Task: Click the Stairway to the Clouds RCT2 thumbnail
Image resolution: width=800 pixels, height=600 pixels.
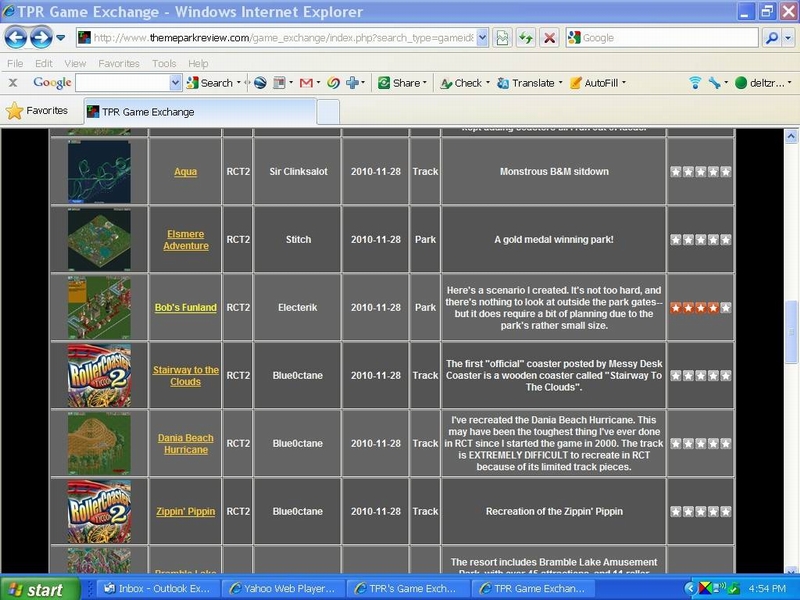Action: coord(99,376)
